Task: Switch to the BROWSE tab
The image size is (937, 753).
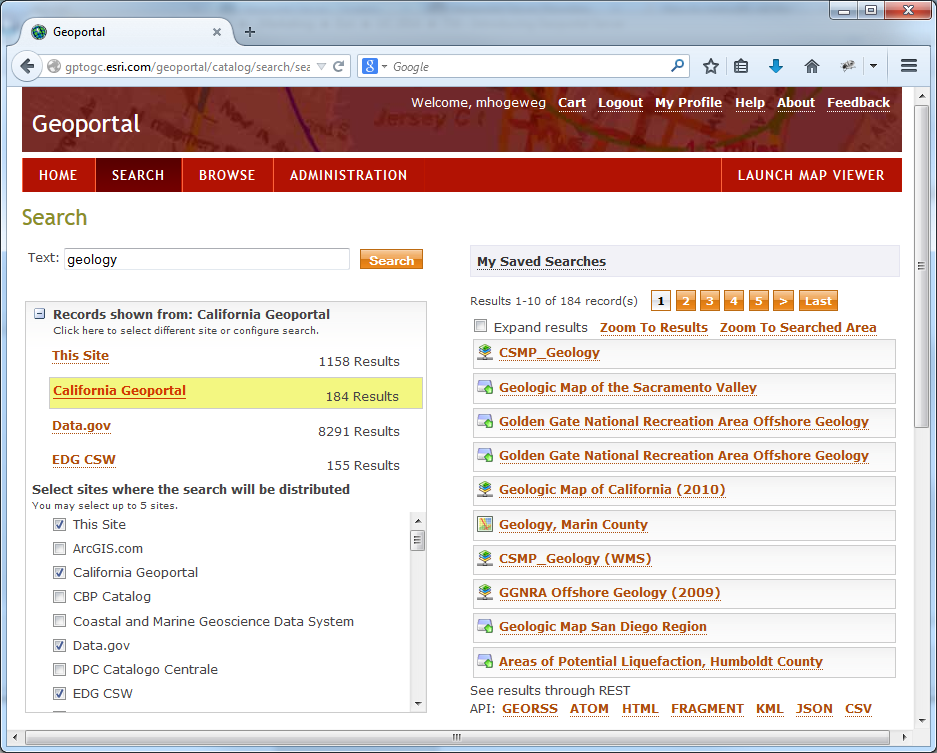Action: point(227,175)
